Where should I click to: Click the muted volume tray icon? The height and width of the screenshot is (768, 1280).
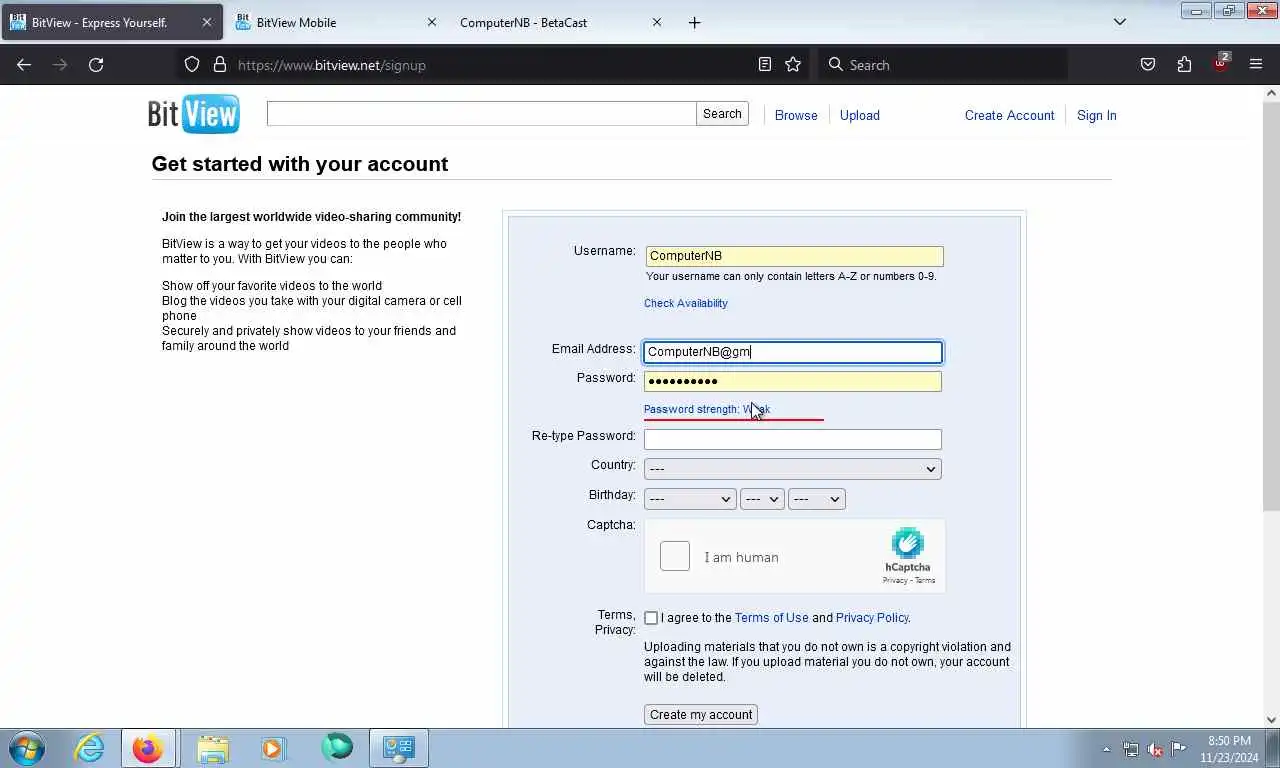1155,749
